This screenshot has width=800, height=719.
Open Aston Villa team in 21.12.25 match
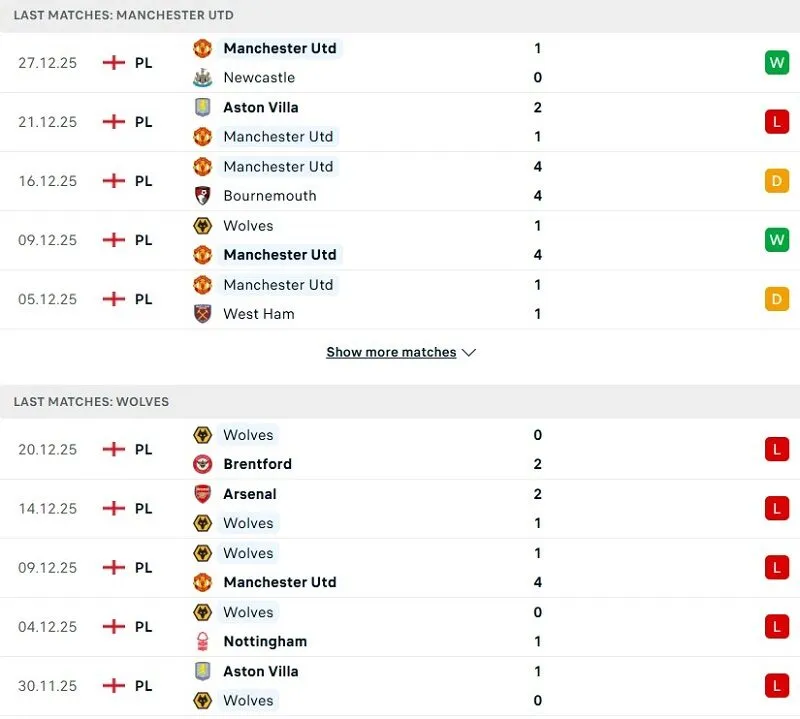click(x=261, y=107)
